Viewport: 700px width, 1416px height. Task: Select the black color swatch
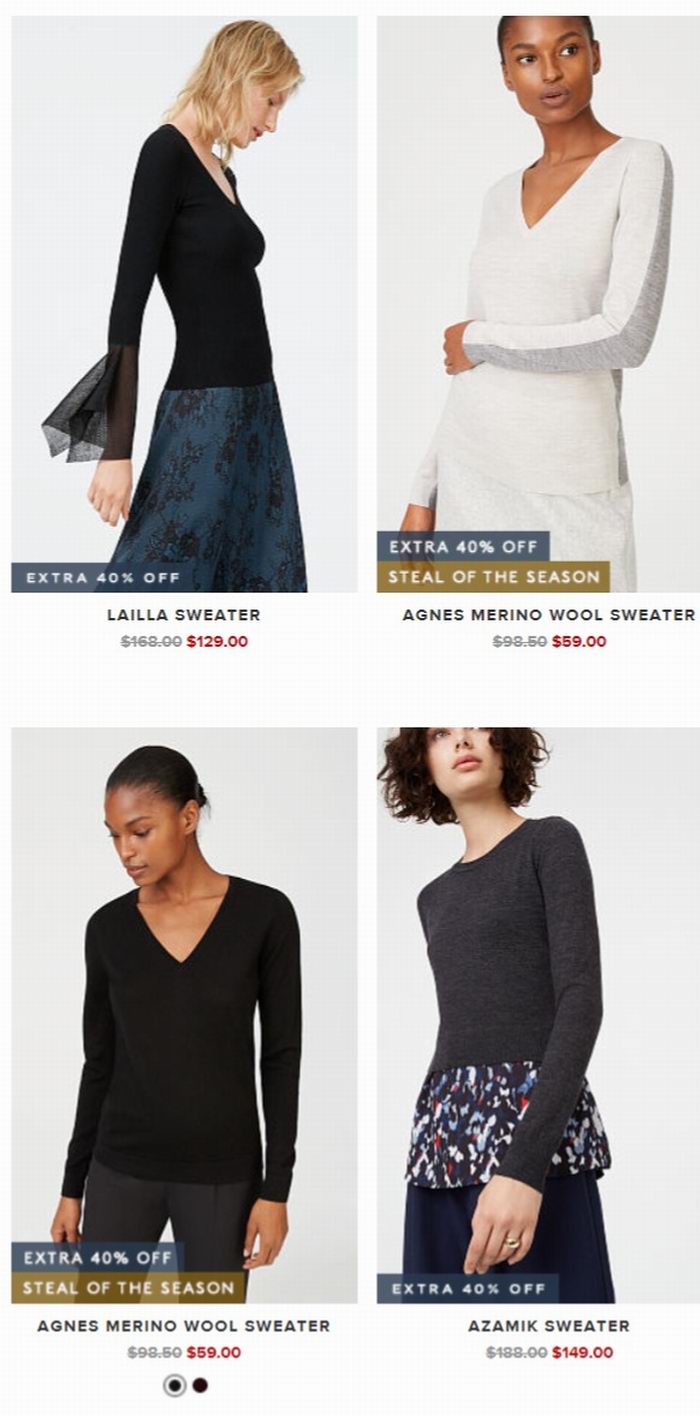point(175,1385)
